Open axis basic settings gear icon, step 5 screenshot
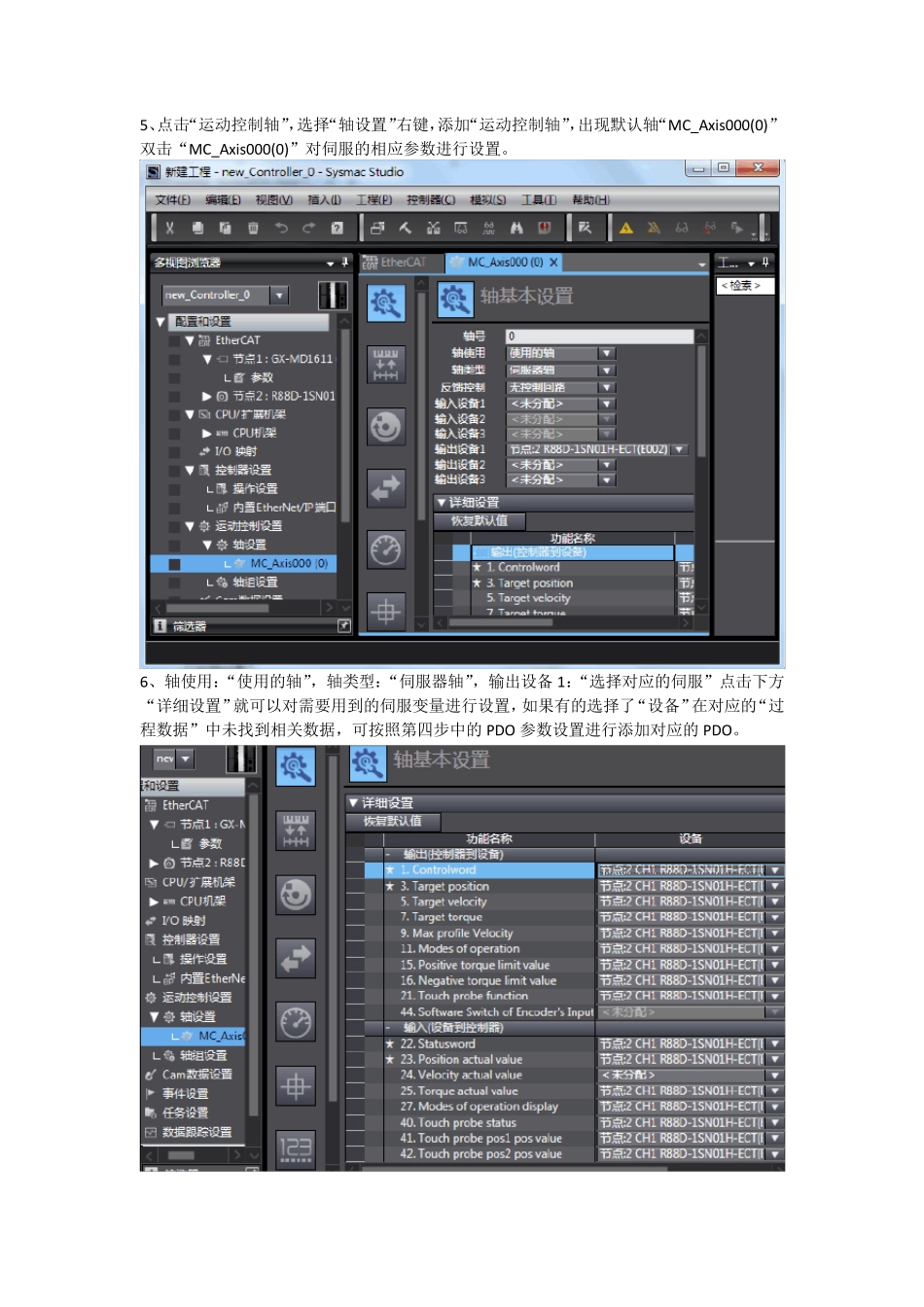Image resolution: width=924 pixels, height=1307 pixels. pyautogui.click(x=386, y=303)
